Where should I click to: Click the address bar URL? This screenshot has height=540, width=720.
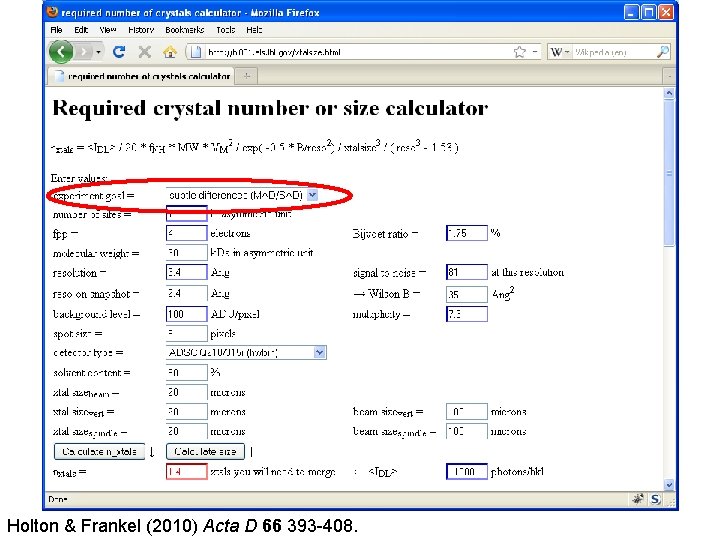coord(274,52)
